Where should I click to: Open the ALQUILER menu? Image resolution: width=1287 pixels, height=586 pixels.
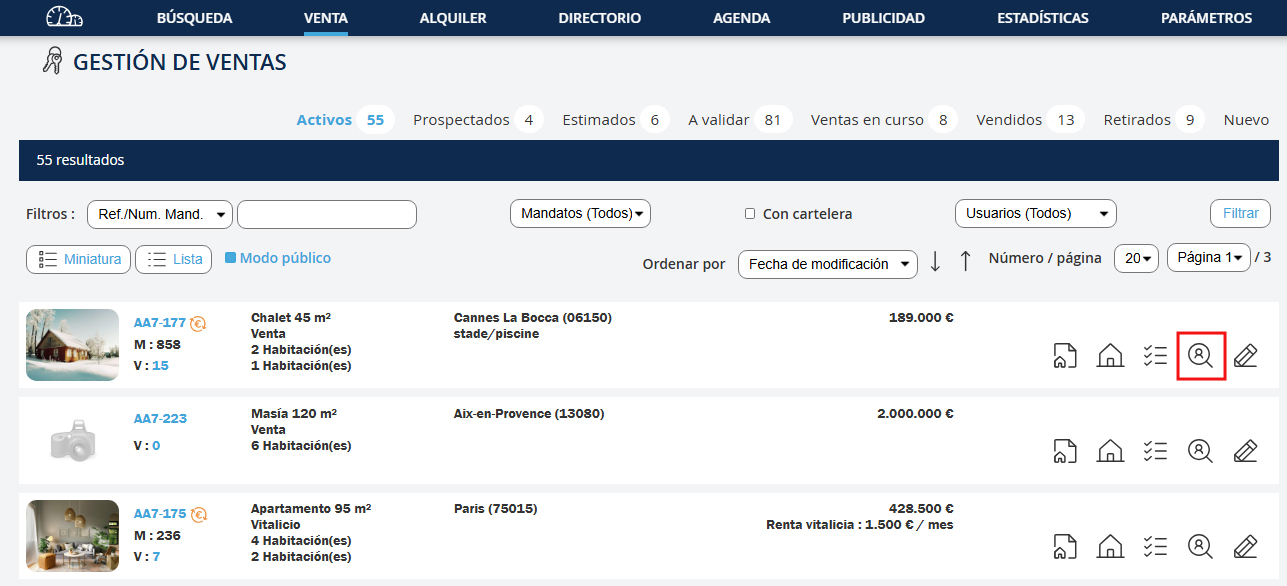click(x=453, y=18)
